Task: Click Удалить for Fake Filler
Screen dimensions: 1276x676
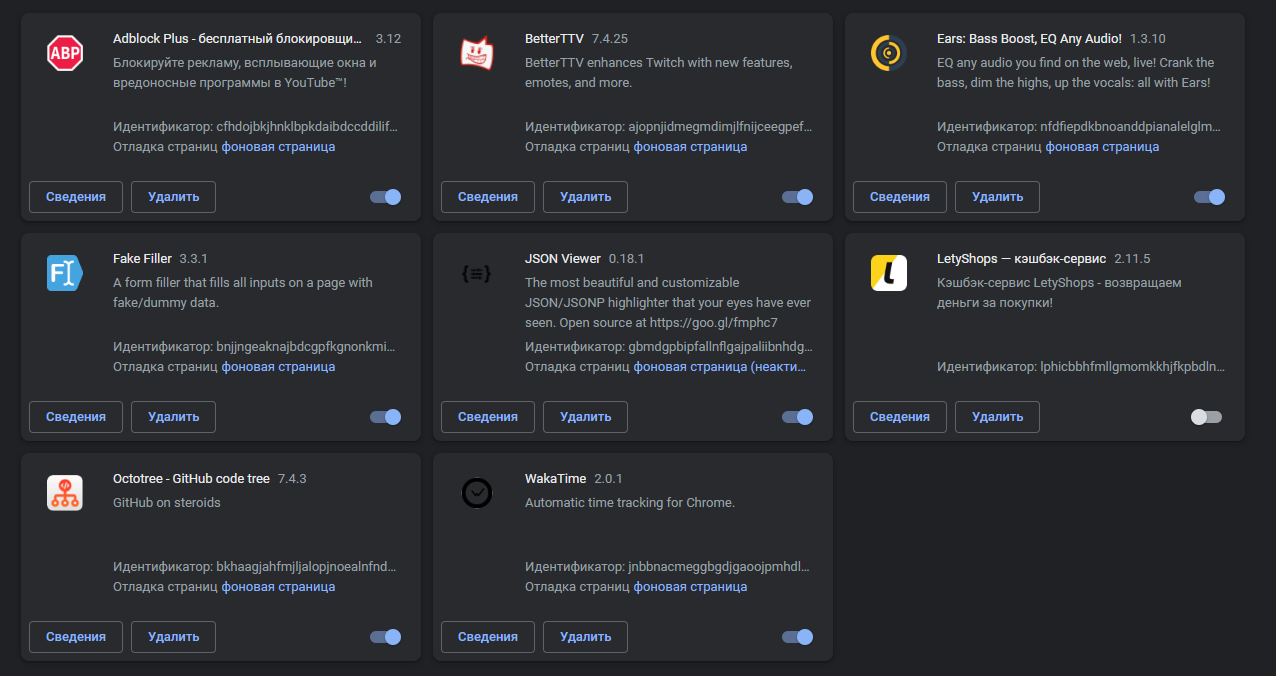Action: [173, 417]
